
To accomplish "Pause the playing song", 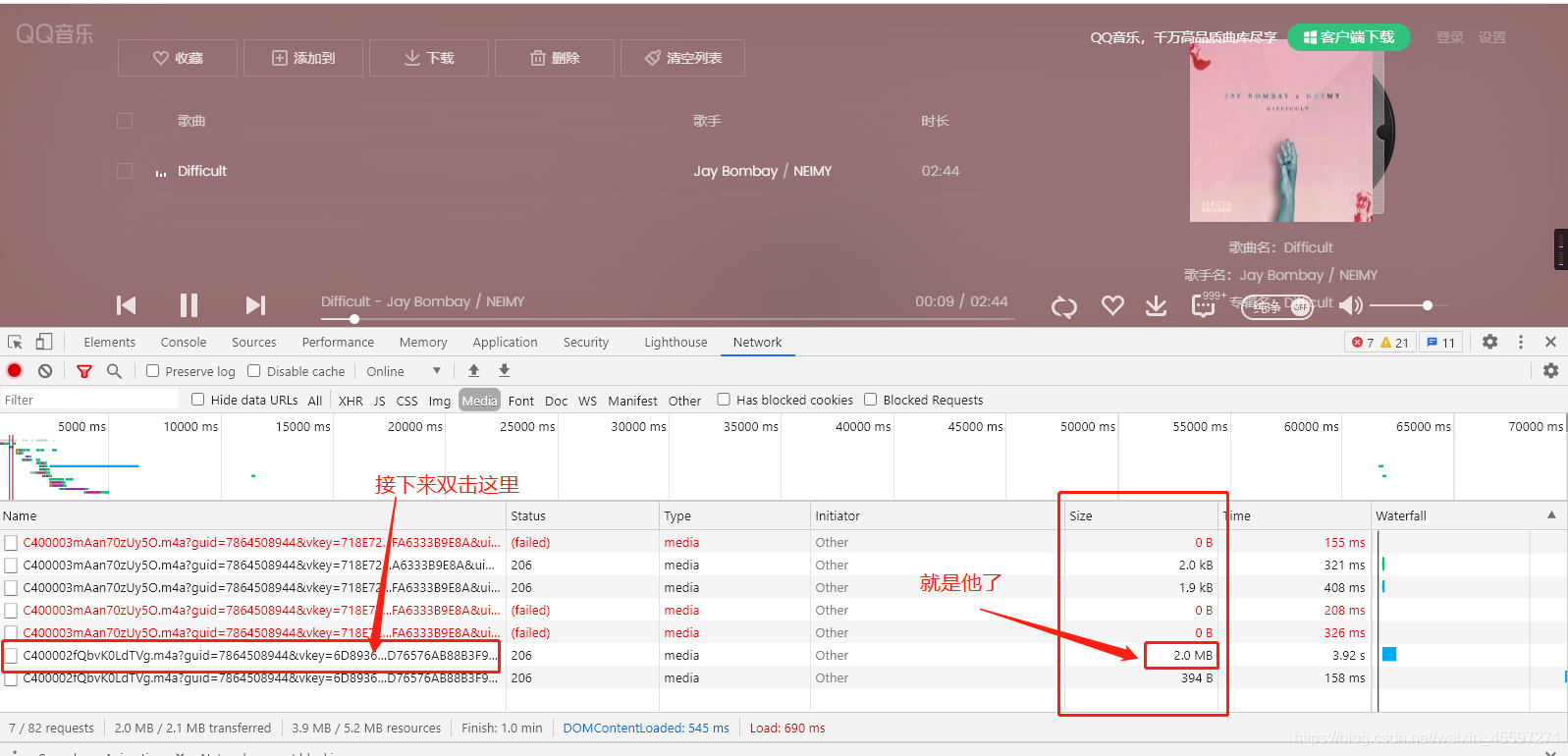I will coord(189,305).
